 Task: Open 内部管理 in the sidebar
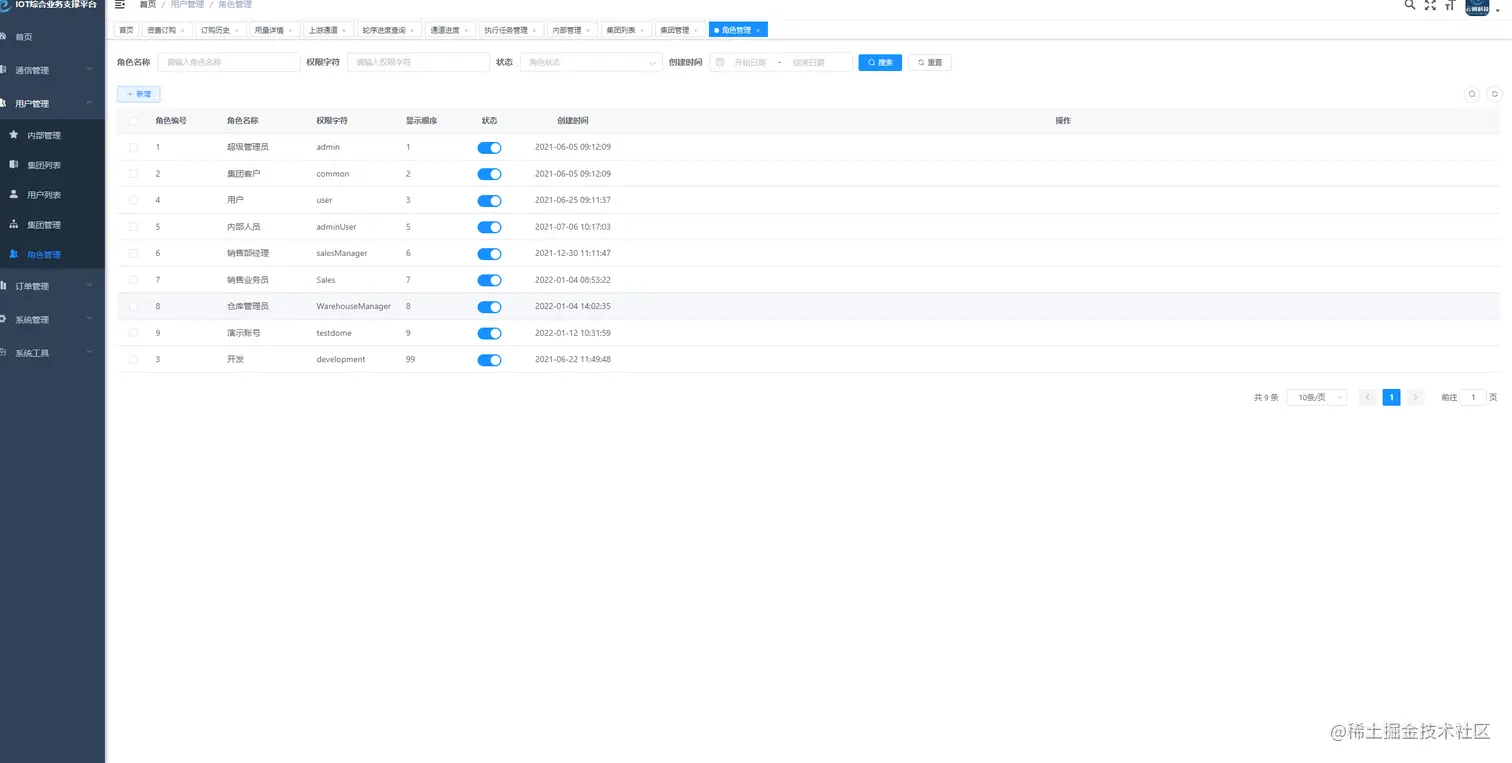(x=52, y=135)
